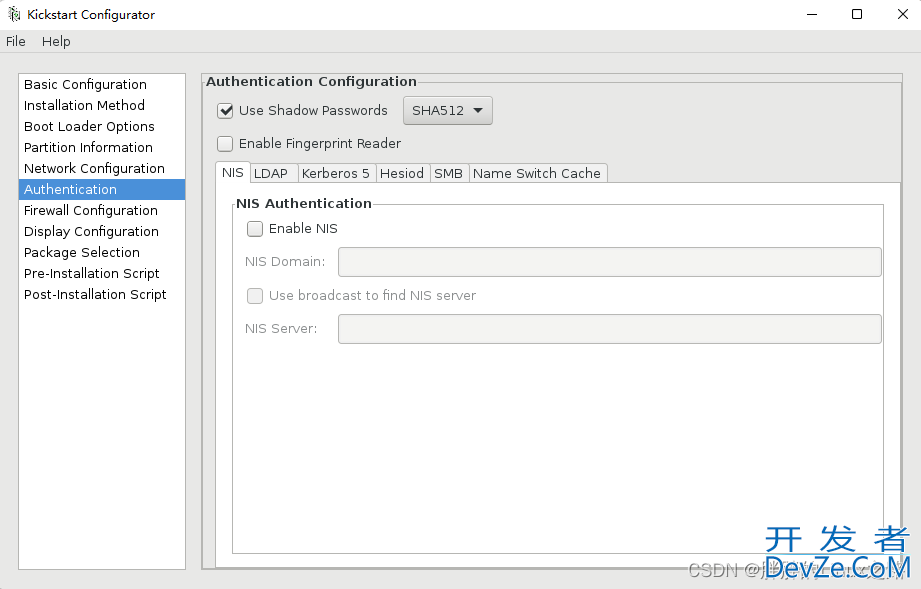Open Boot Loader Options section

(x=102, y=127)
